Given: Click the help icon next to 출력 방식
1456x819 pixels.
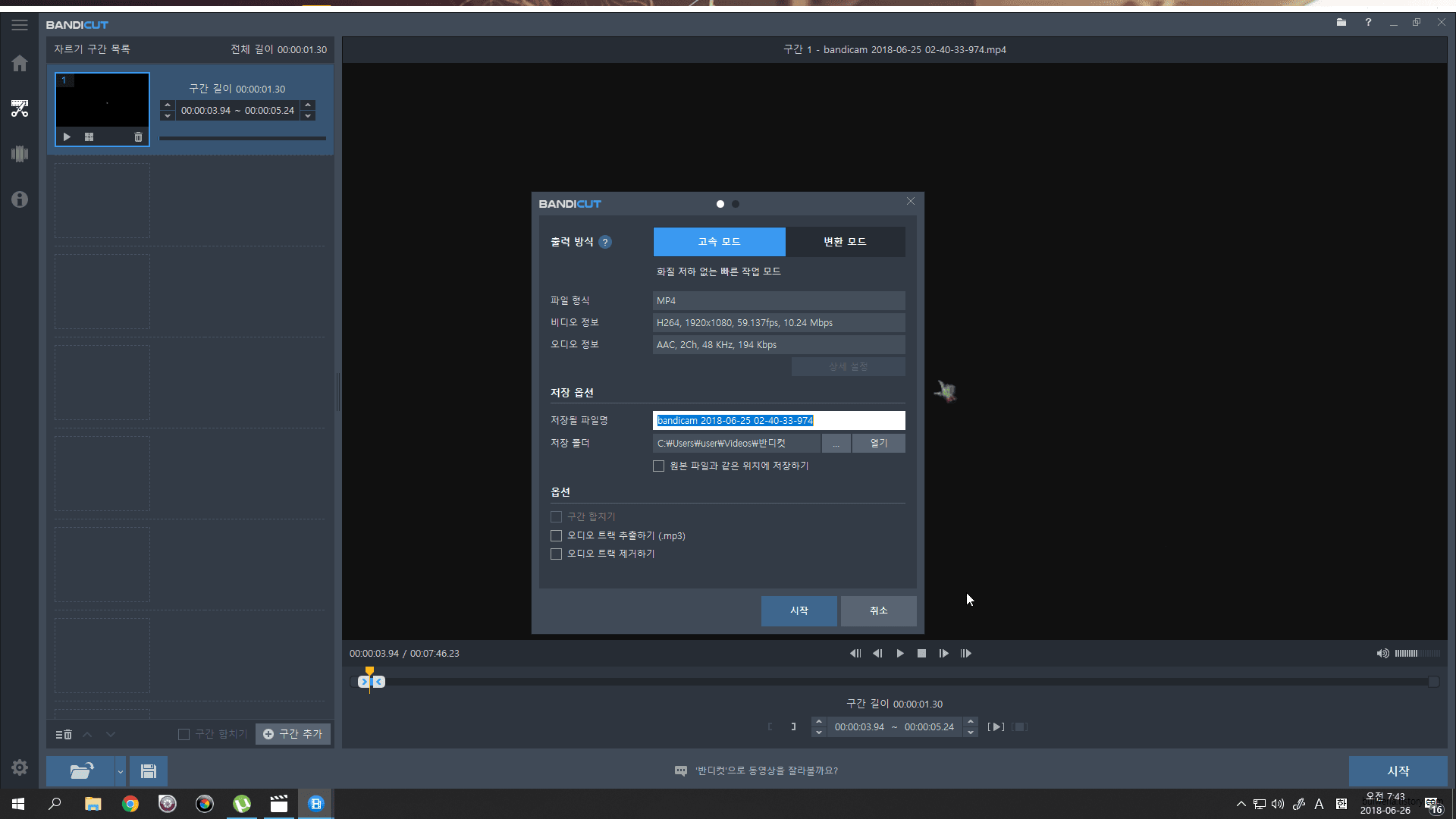Looking at the screenshot, I should tap(604, 243).
